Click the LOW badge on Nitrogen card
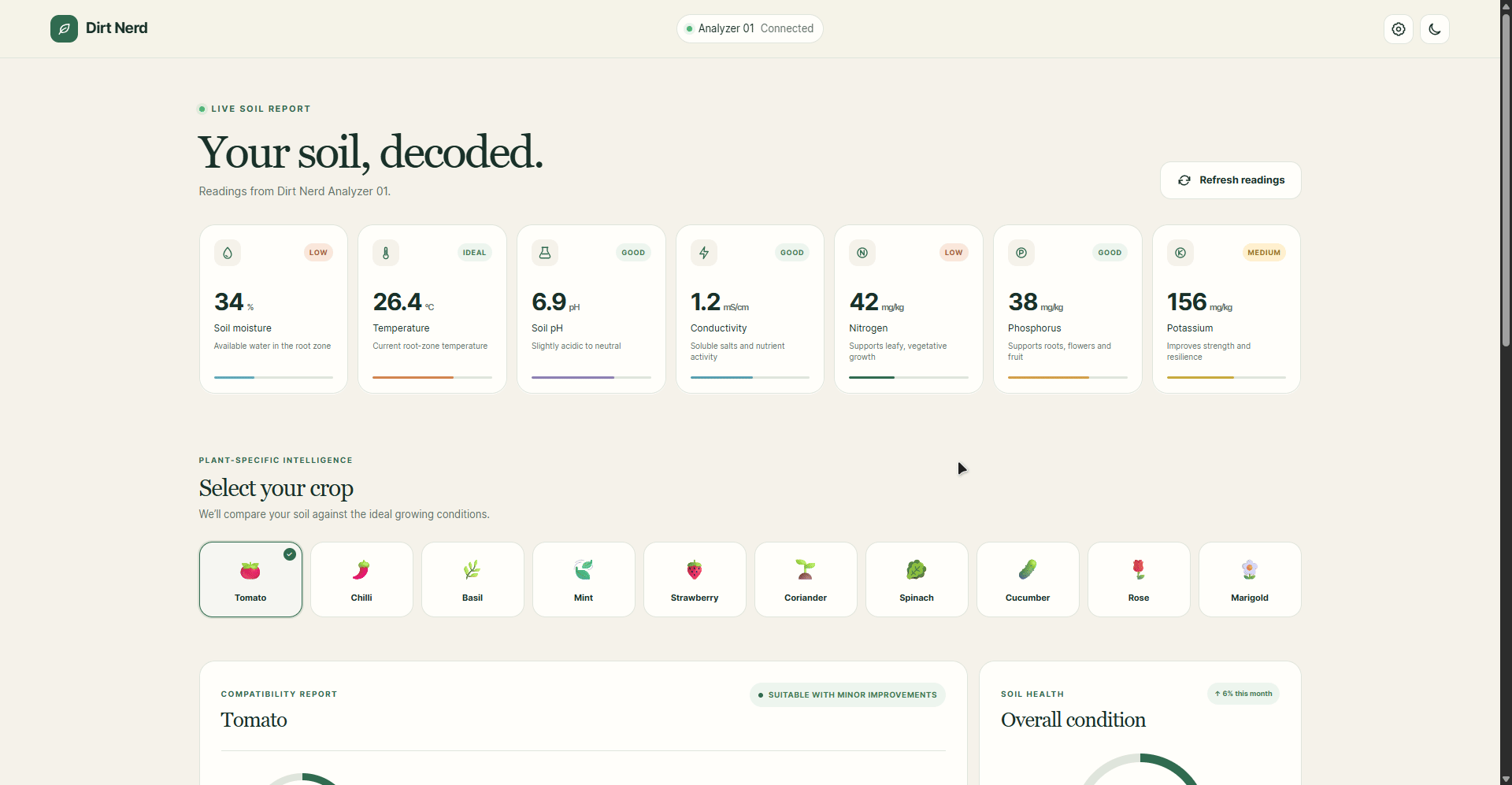This screenshot has height=785, width=1512. click(954, 253)
